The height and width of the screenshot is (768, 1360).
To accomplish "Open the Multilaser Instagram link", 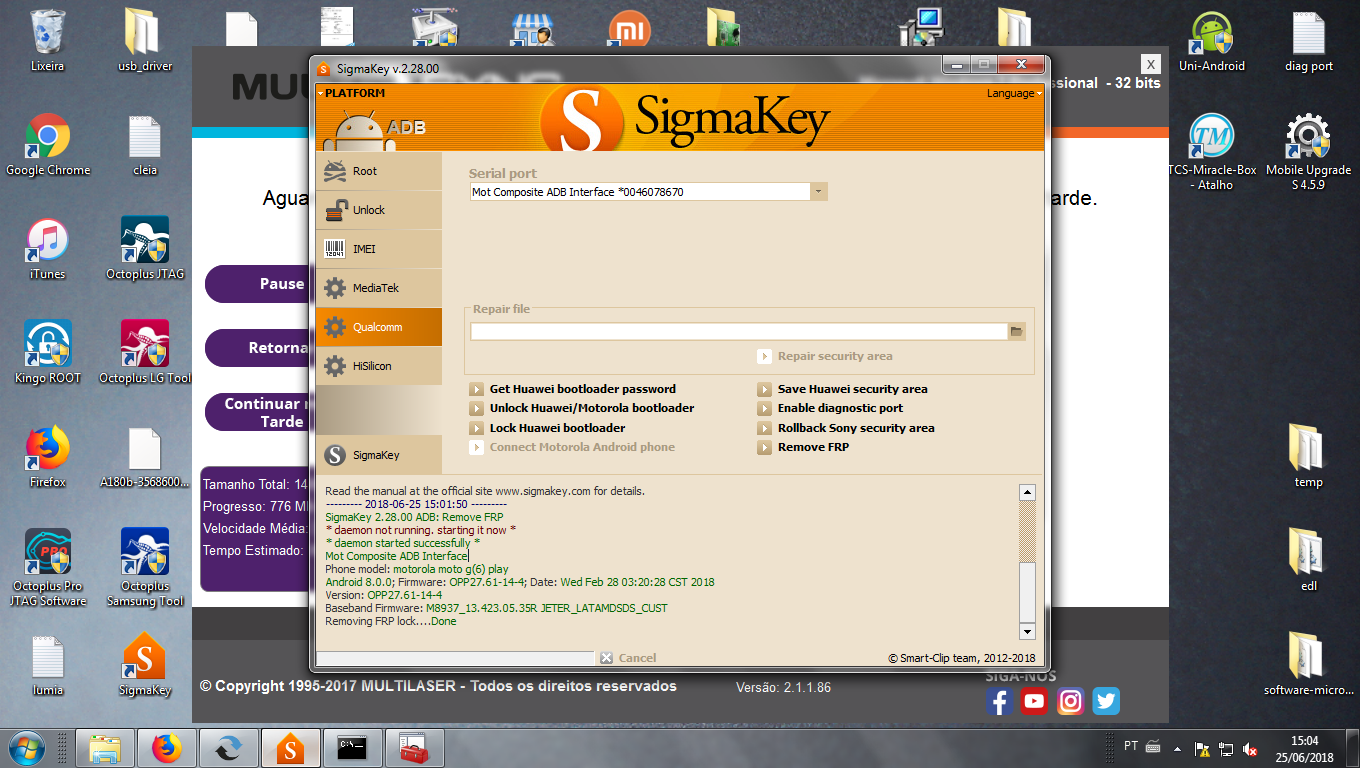I will pyautogui.click(x=1070, y=701).
